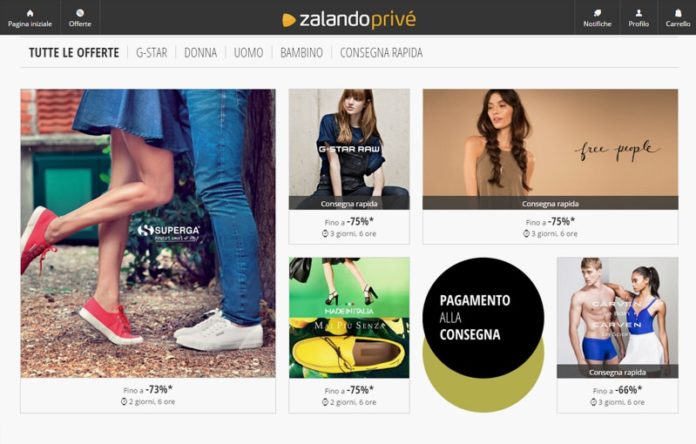Open Notifiche notifications icon
Screen dimensions: 696x444
tap(597, 13)
